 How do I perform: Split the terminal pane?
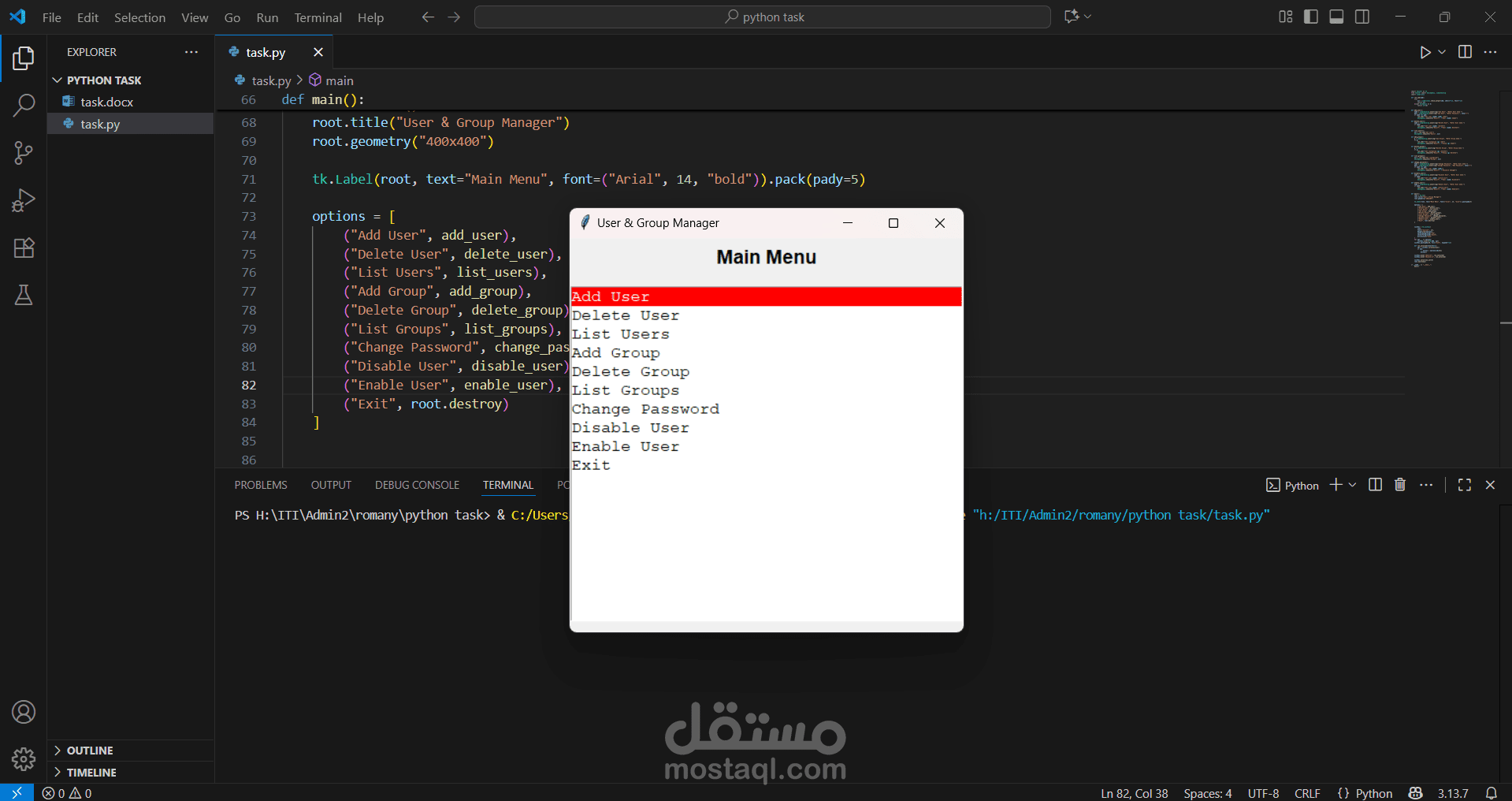pyautogui.click(x=1375, y=485)
